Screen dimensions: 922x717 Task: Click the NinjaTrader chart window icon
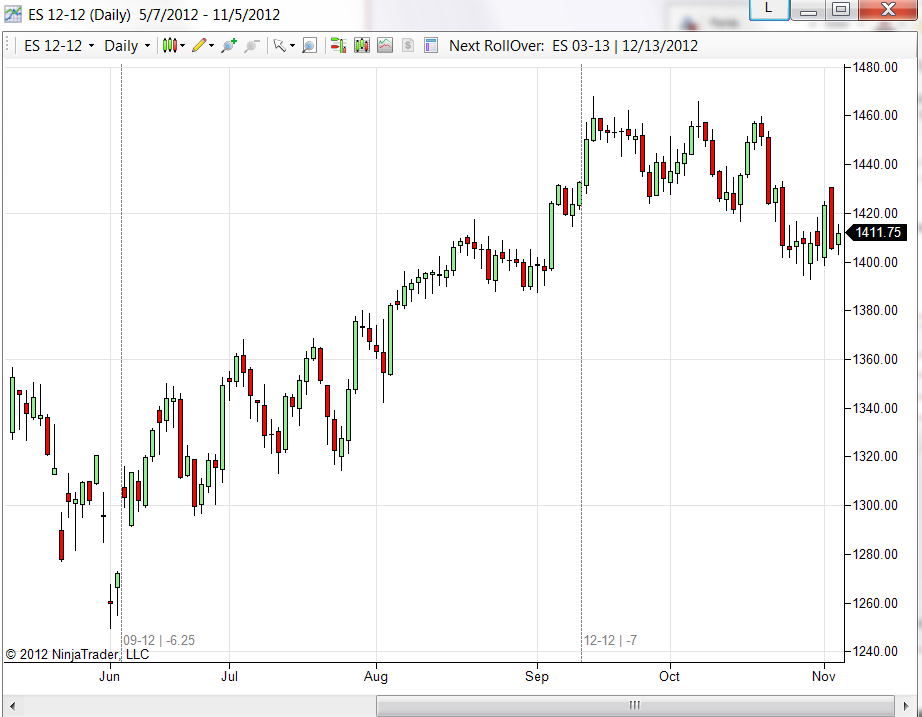coord(12,14)
